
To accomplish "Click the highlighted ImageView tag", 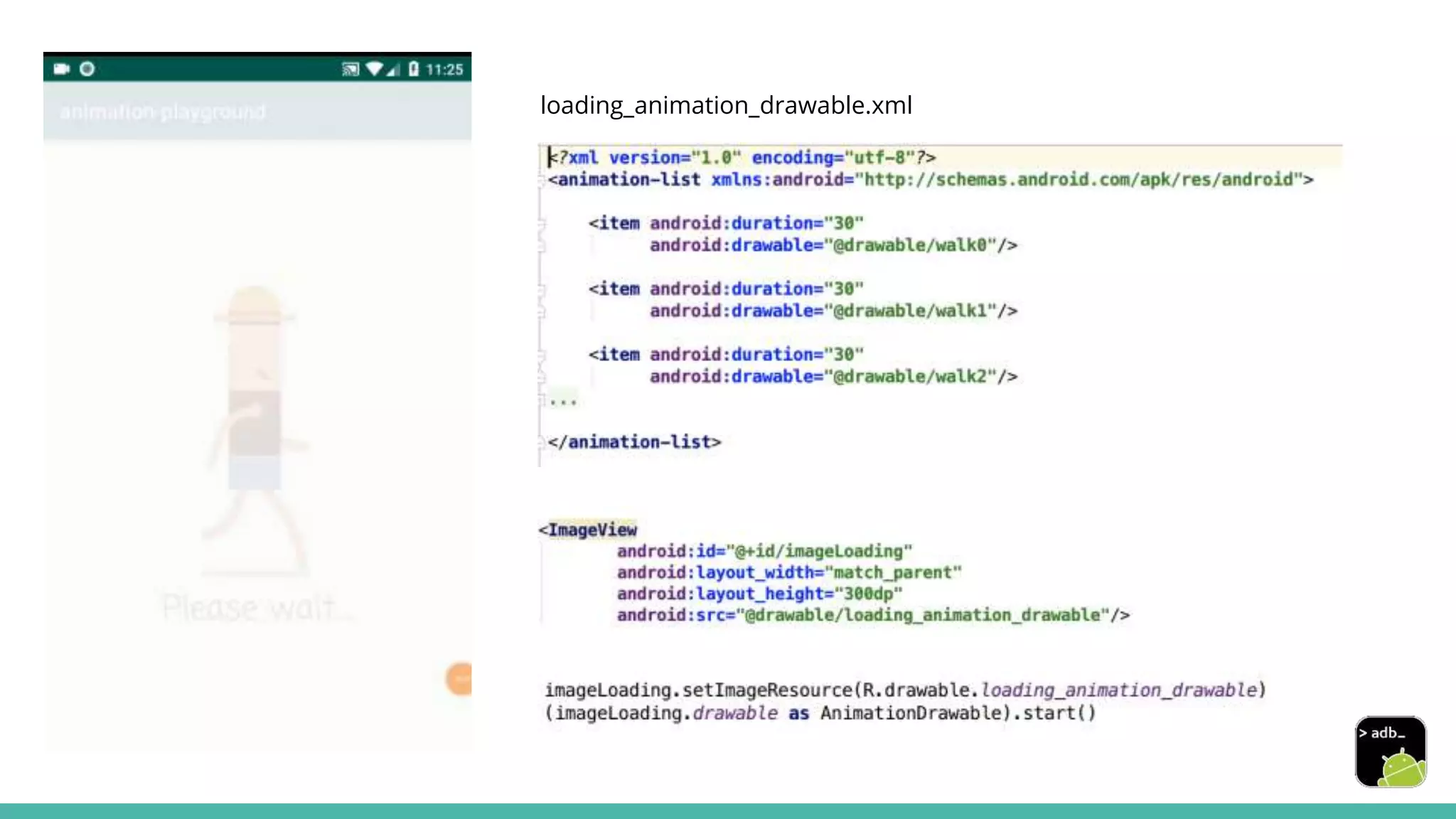I will click(591, 530).
